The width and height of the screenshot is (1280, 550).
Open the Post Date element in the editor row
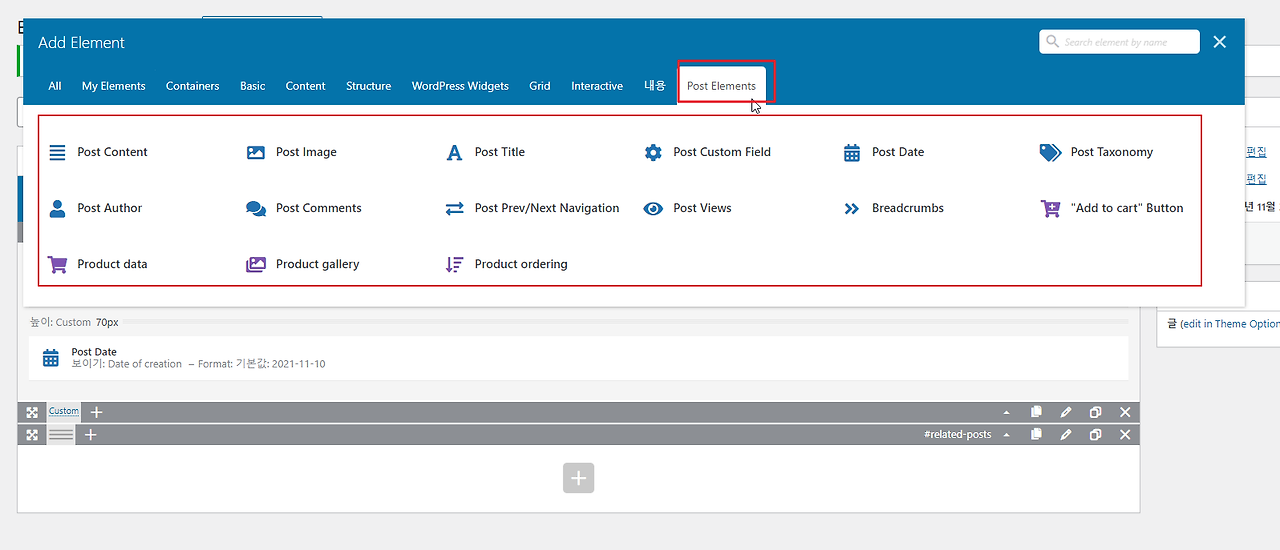click(x=578, y=358)
